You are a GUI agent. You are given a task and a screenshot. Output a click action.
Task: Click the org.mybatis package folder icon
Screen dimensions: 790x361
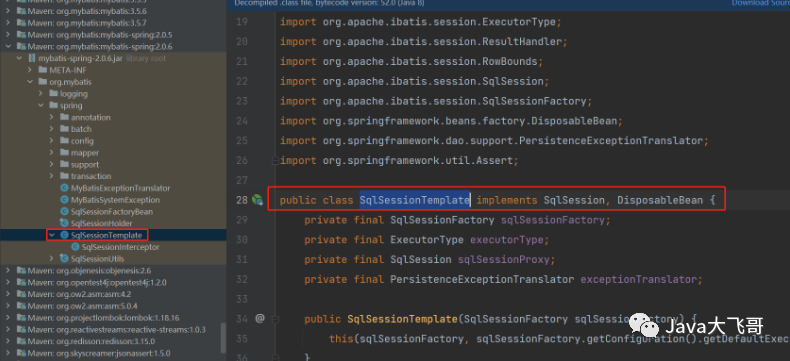[x=43, y=82]
